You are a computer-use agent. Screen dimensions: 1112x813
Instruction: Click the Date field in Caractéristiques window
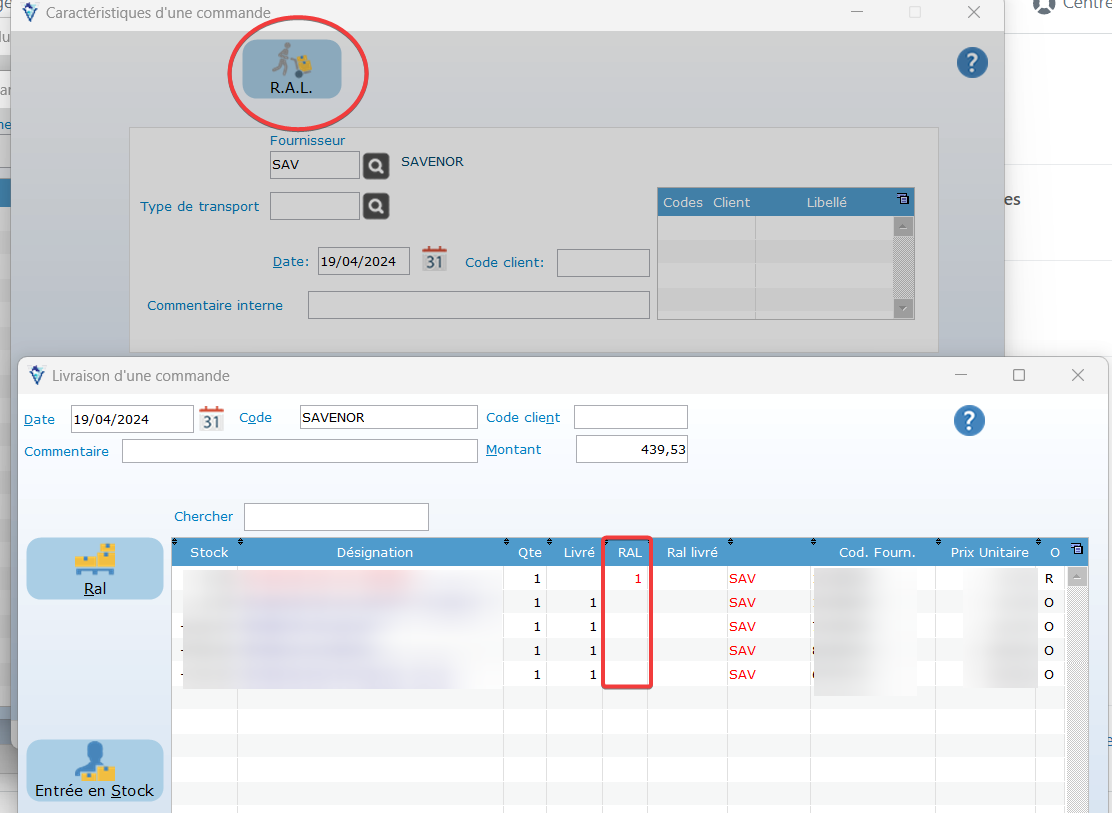[364, 261]
